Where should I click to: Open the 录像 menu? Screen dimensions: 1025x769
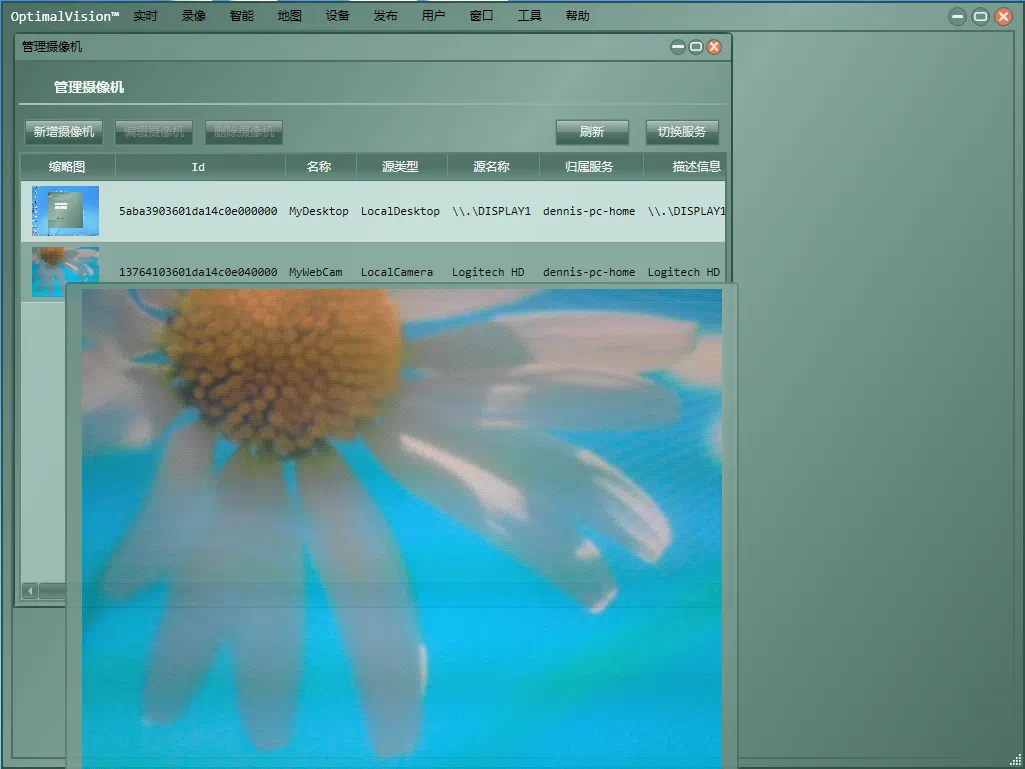coord(193,16)
